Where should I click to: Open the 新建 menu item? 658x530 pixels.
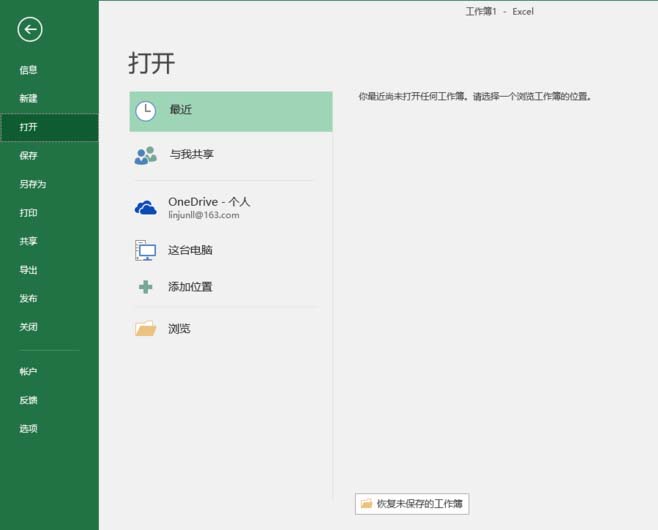tap(29, 98)
